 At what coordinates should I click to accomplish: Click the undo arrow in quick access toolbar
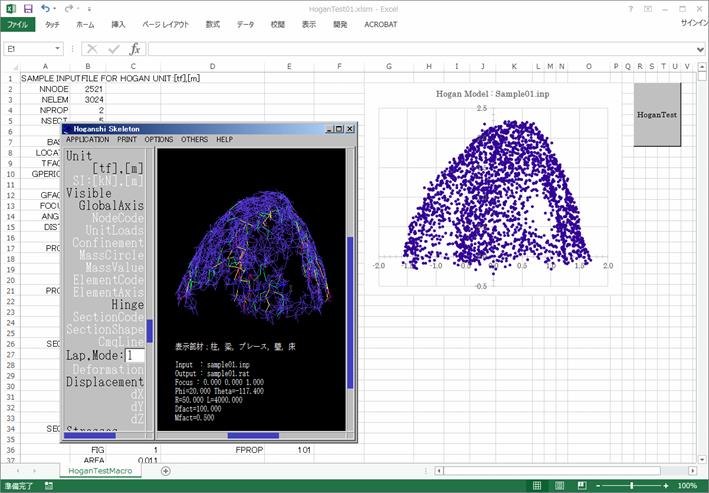[44, 8]
